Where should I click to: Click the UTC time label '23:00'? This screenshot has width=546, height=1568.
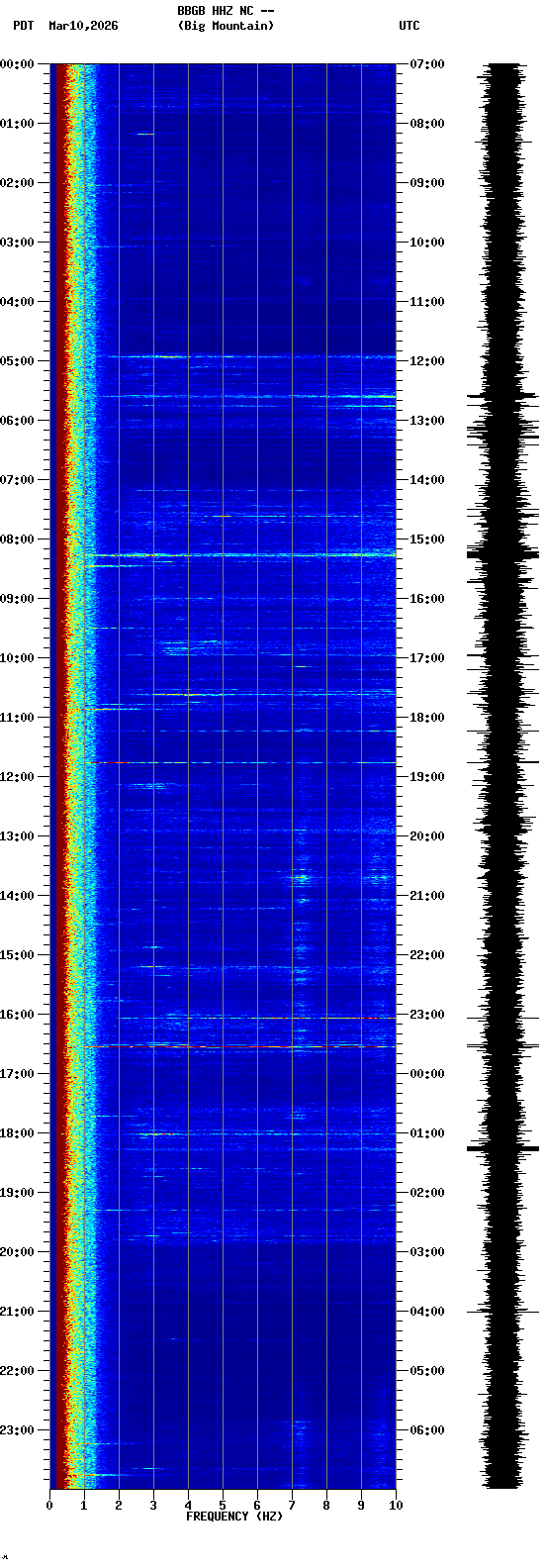coord(427,1015)
